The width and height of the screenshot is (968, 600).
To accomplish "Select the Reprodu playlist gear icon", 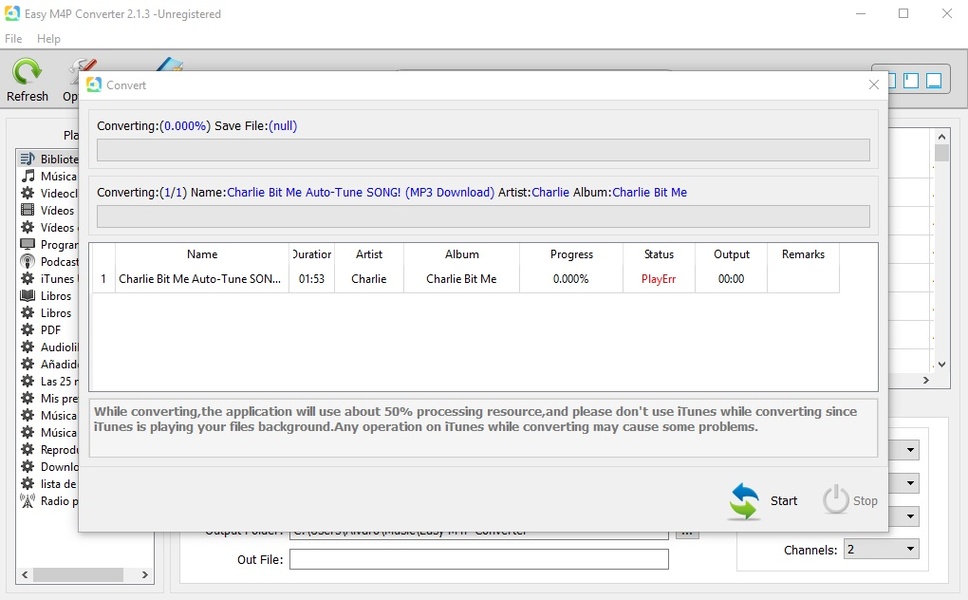I will pos(27,449).
